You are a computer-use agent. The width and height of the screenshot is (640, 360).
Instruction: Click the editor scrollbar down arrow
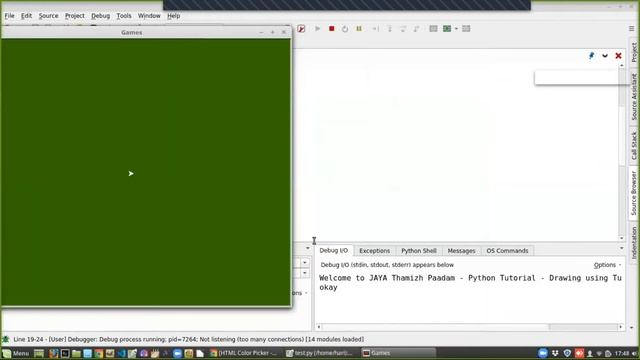pyautogui.click(x=622, y=238)
